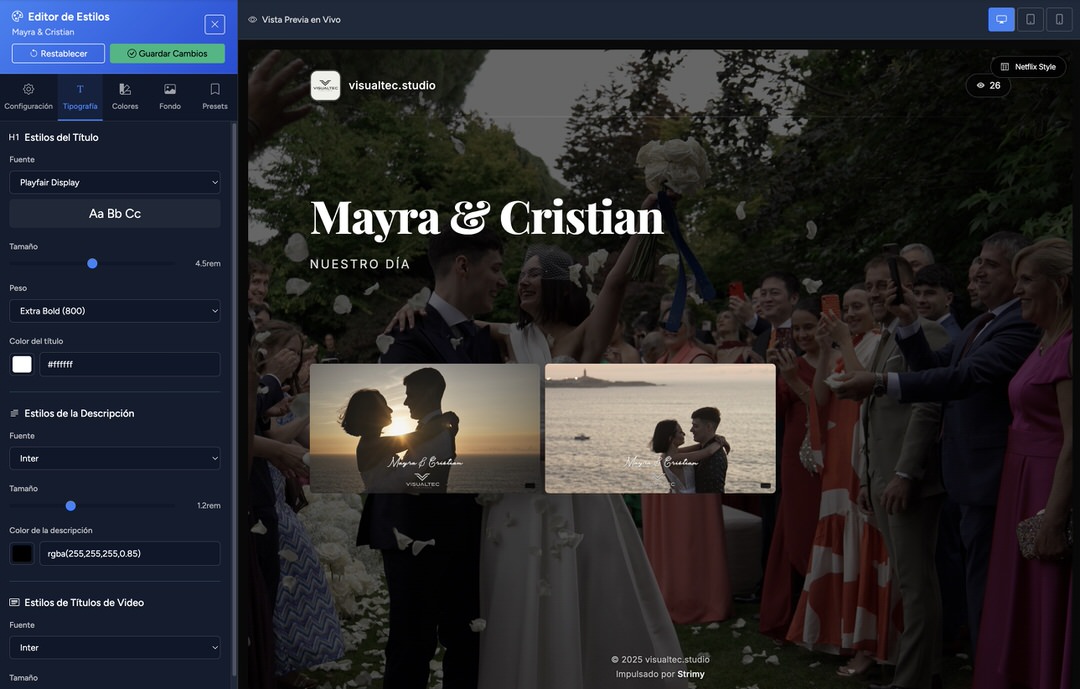Click the eye icon showing 26 views

coord(978,83)
